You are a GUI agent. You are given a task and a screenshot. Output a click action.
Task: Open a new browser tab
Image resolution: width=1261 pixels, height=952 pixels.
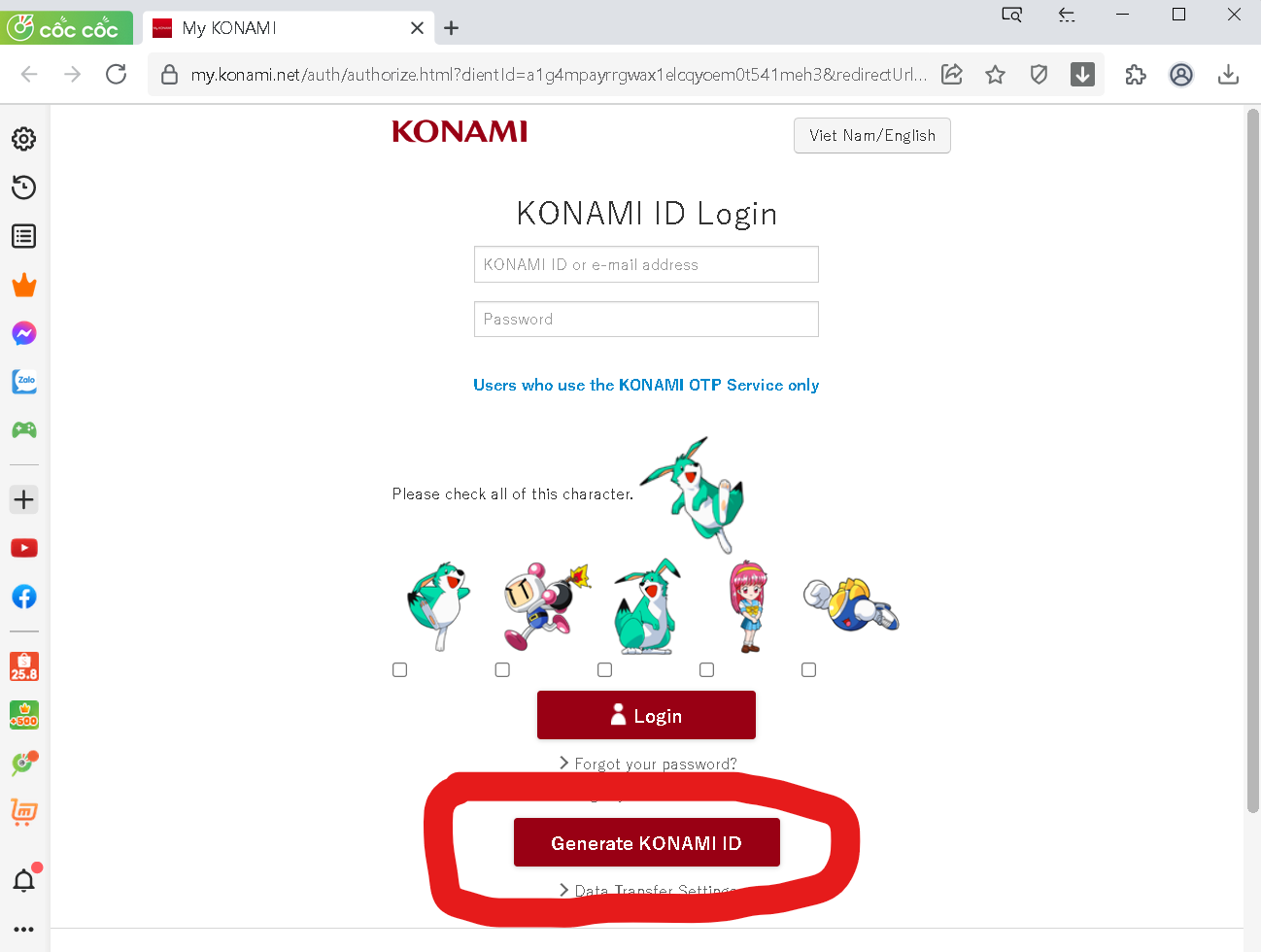[x=451, y=28]
